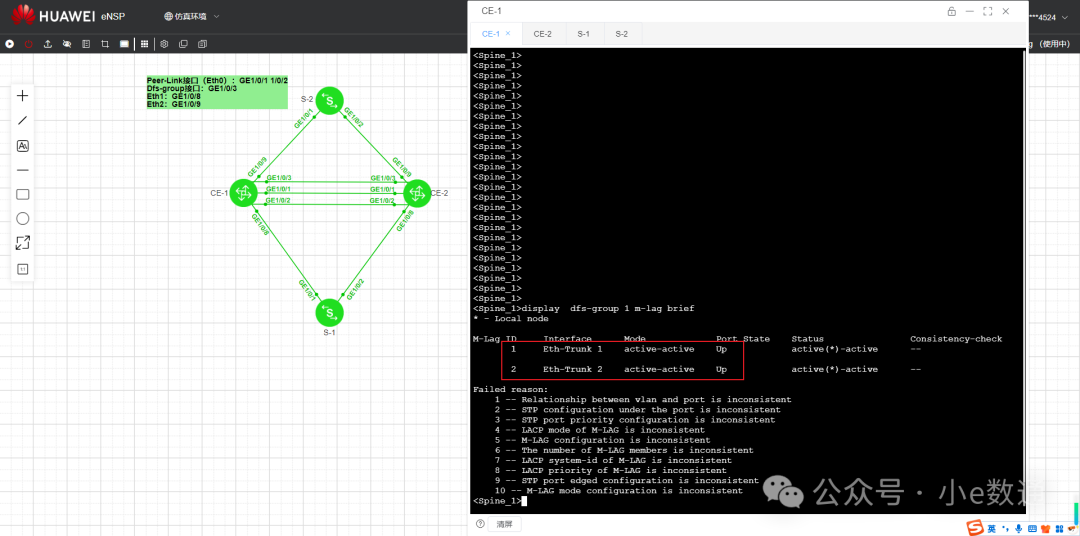Click the export upload icon in toolbar
The width and height of the screenshot is (1080, 536).
point(48,43)
